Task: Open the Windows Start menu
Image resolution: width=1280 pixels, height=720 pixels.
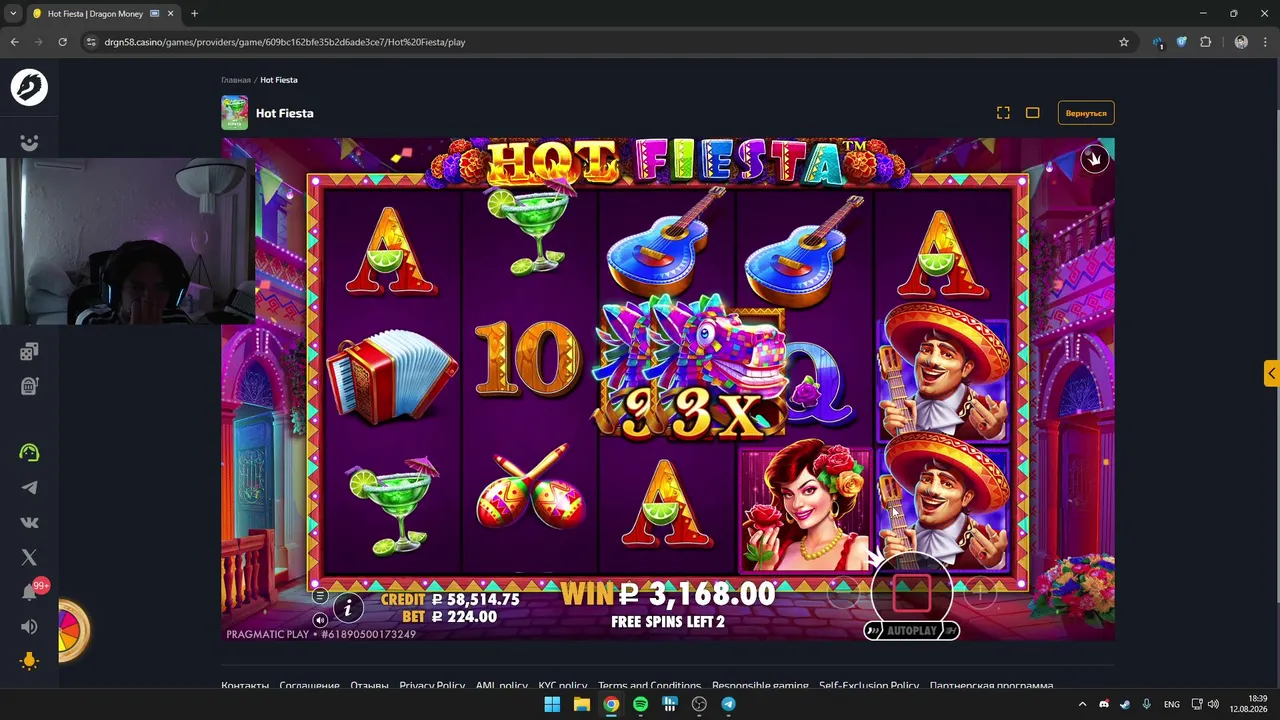Action: pyautogui.click(x=552, y=704)
